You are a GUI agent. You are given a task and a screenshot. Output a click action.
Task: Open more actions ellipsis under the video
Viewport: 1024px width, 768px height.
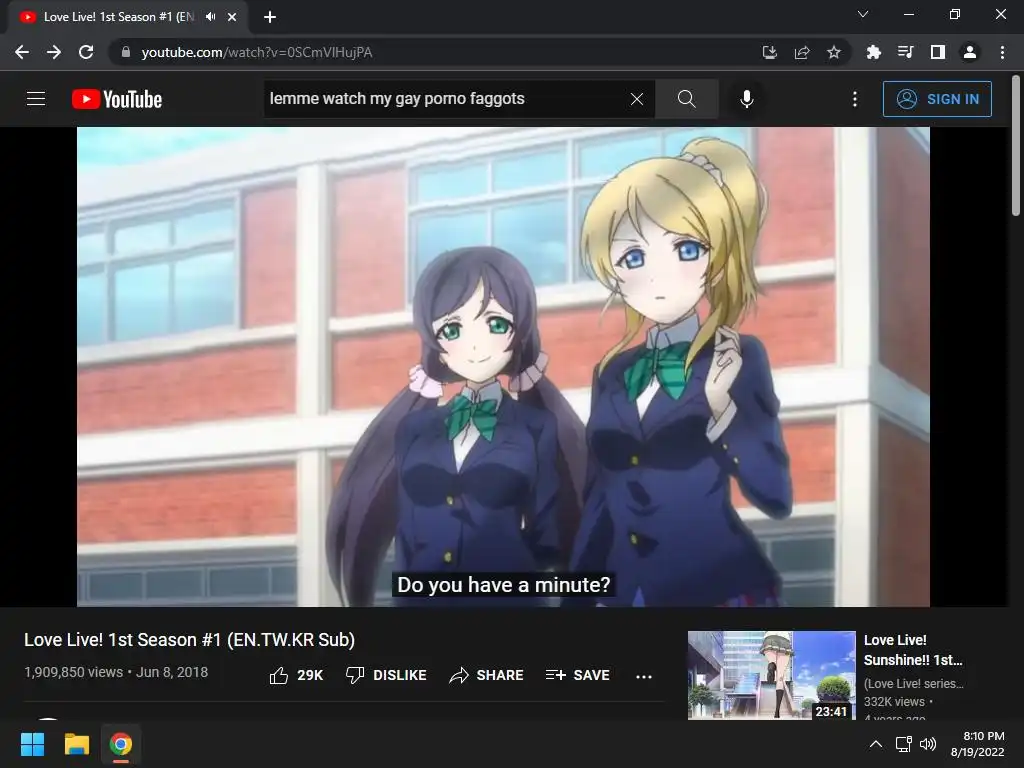tap(644, 677)
